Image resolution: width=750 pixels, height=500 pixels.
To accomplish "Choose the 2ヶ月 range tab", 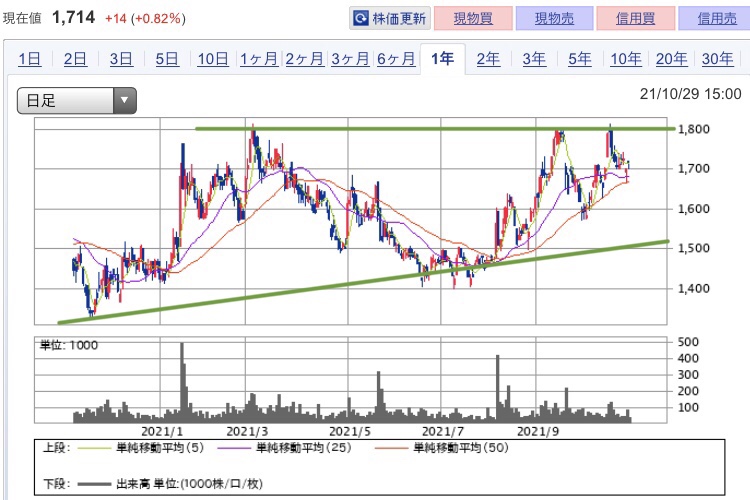I will [305, 59].
